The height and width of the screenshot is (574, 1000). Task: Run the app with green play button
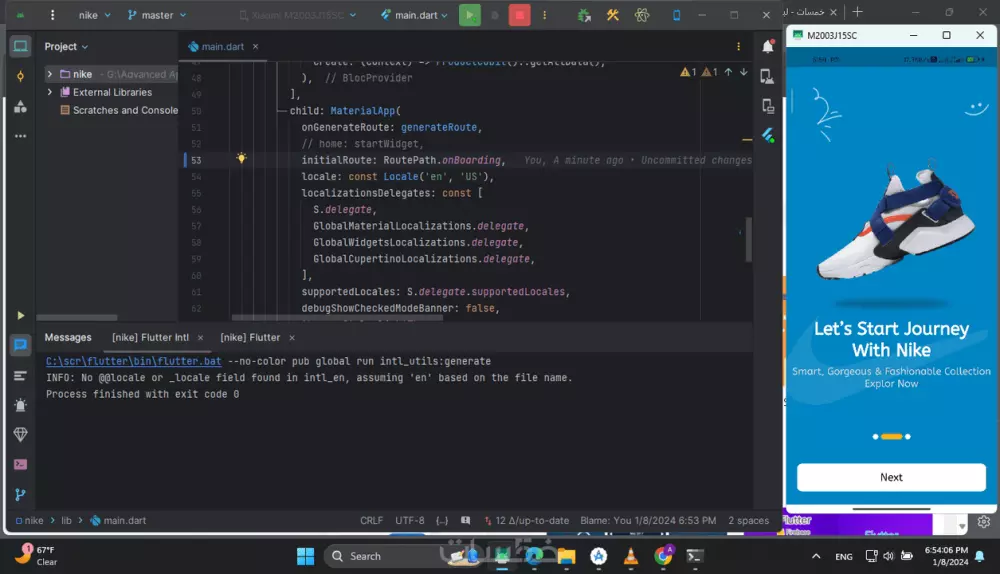tap(469, 15)
